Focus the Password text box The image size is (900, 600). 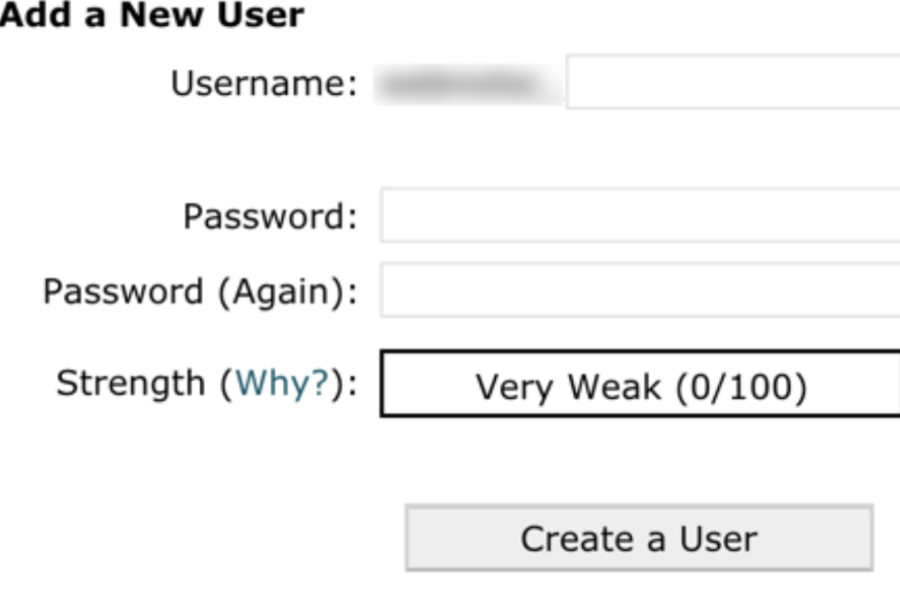[640, 215]
